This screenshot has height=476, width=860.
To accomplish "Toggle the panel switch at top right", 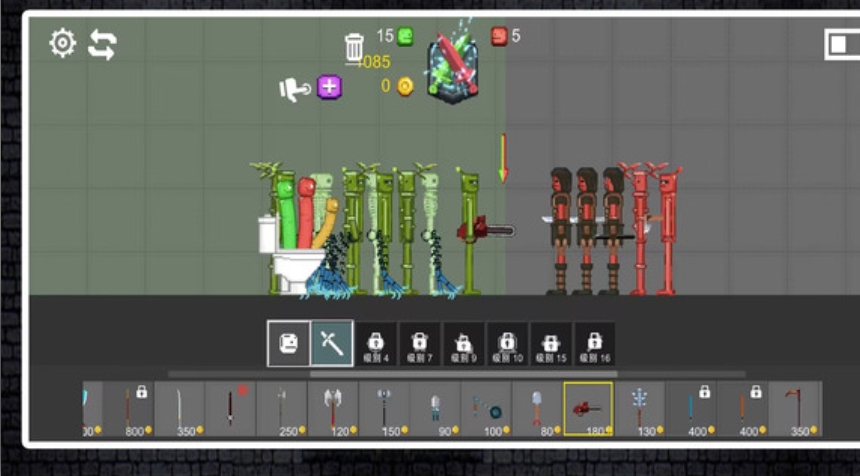I will tap(842, 44).
